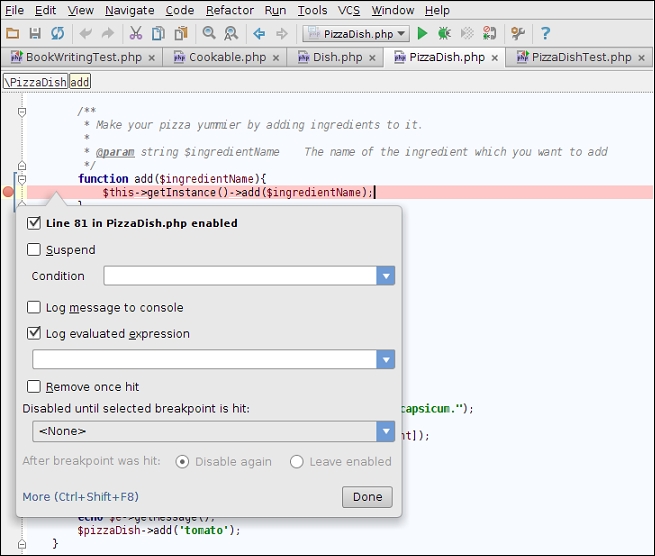Open the Run menu
The height and width of the screenshot is (556, 655).
pyautogui.click(x=275, y=10)
